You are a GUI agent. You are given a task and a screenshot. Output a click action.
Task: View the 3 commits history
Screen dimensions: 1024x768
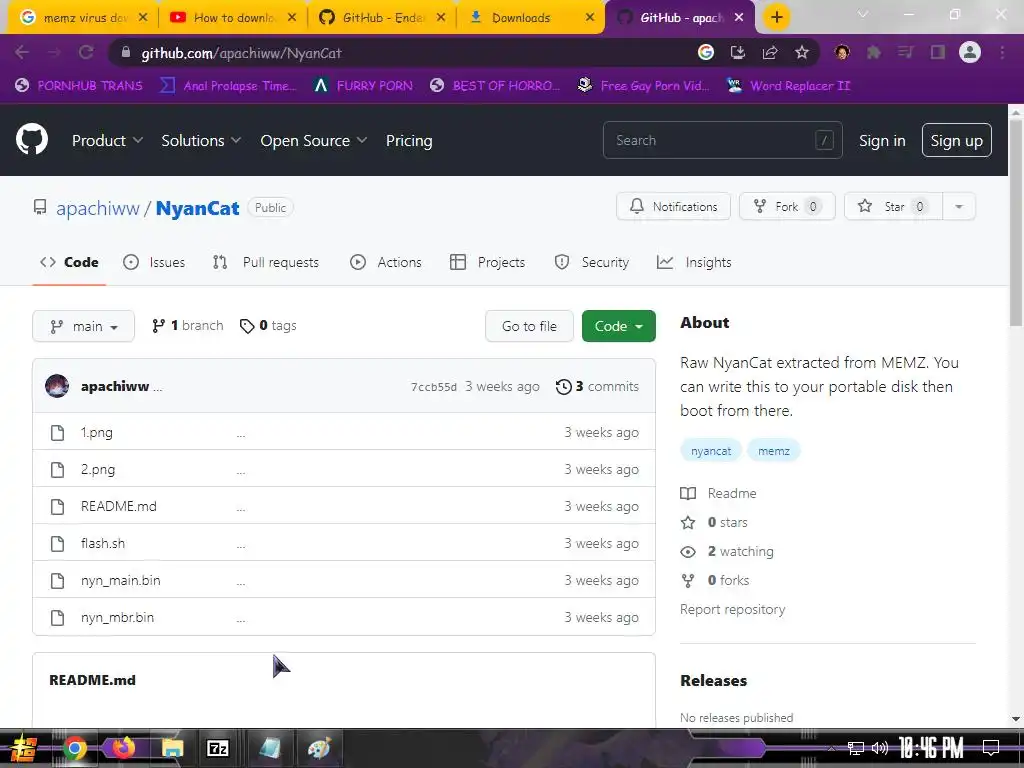(598, 387)
